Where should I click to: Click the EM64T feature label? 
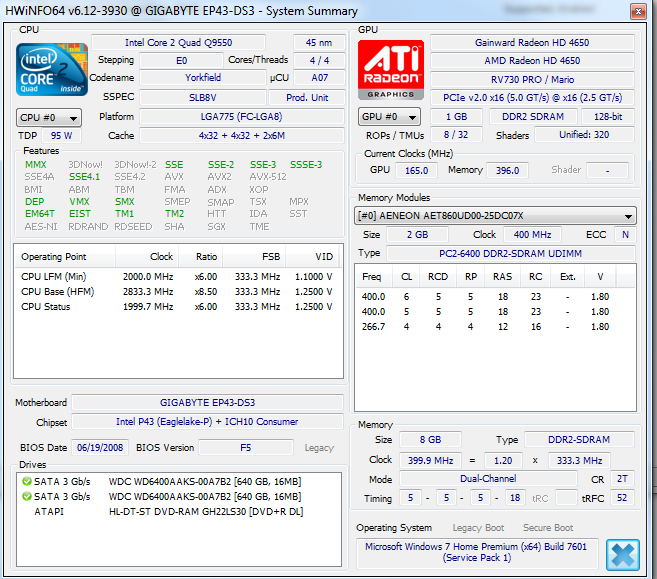click(x=40, y=214)
